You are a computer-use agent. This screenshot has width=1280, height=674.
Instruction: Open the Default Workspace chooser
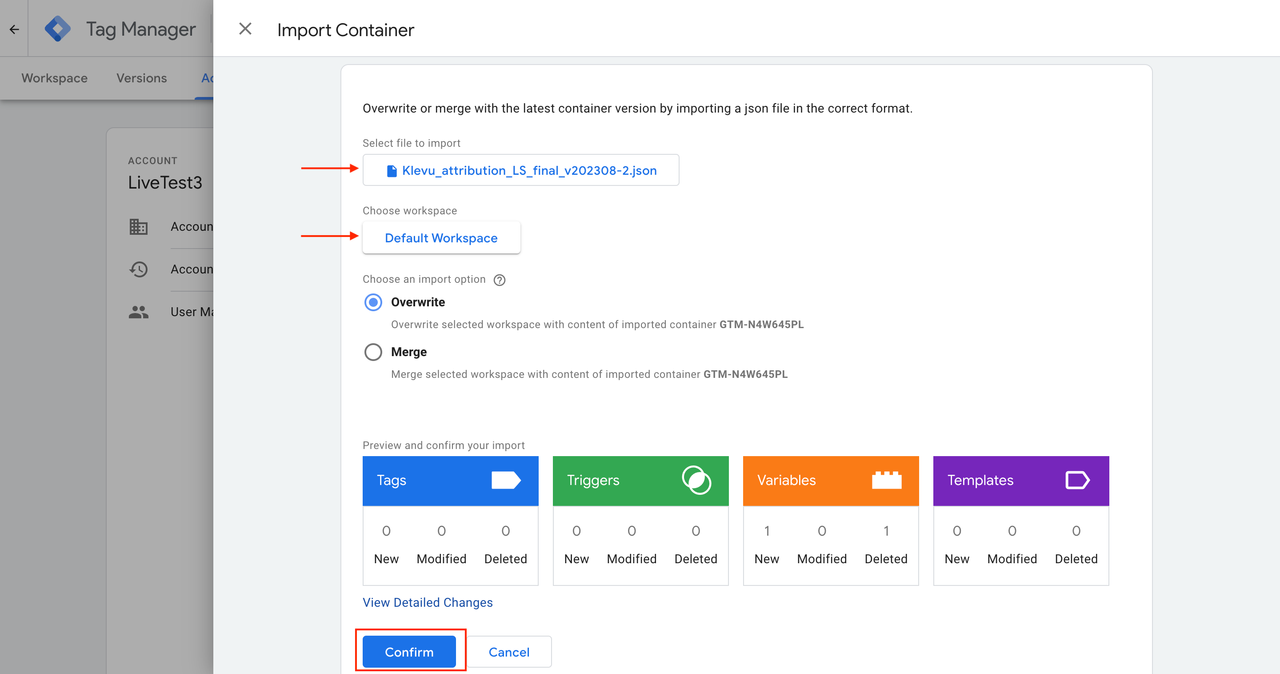[441, 238]
